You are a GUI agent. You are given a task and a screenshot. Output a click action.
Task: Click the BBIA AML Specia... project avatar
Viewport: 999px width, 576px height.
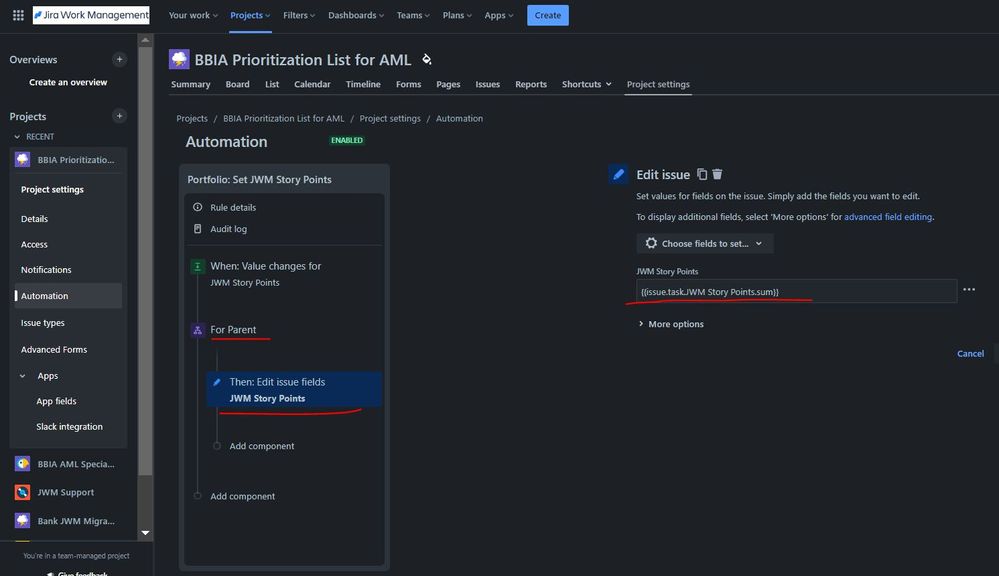click(22, 464)
